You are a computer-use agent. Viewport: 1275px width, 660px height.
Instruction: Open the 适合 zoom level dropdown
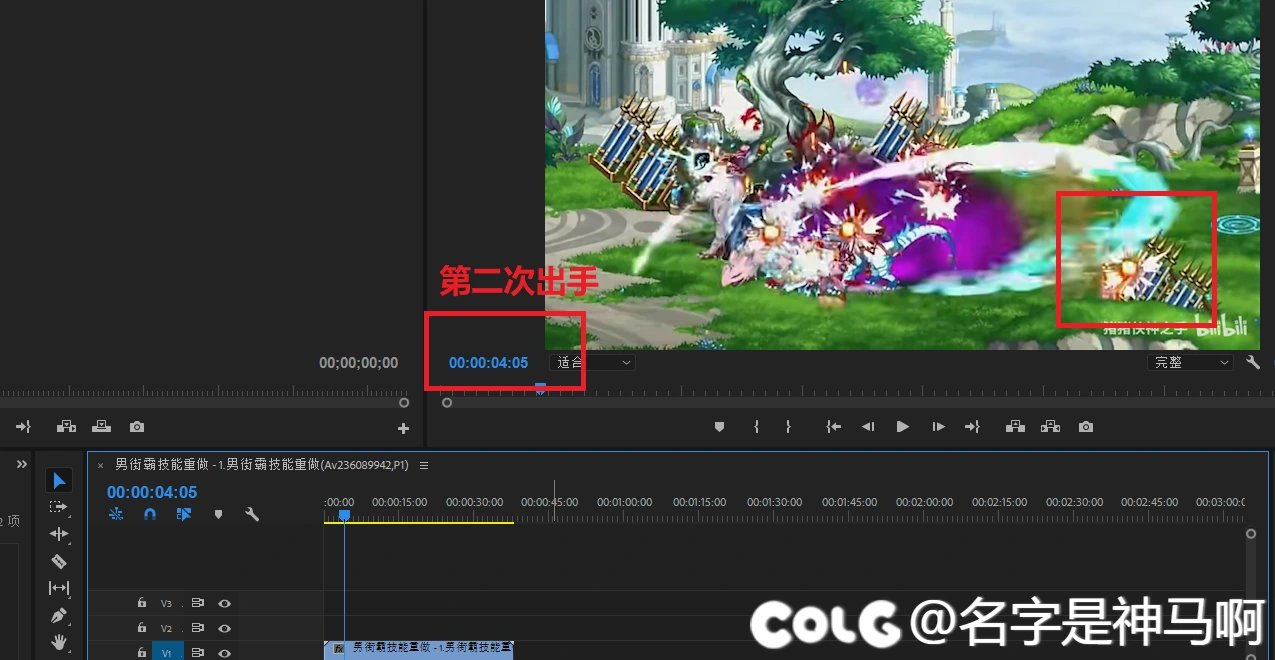point(592,362)
